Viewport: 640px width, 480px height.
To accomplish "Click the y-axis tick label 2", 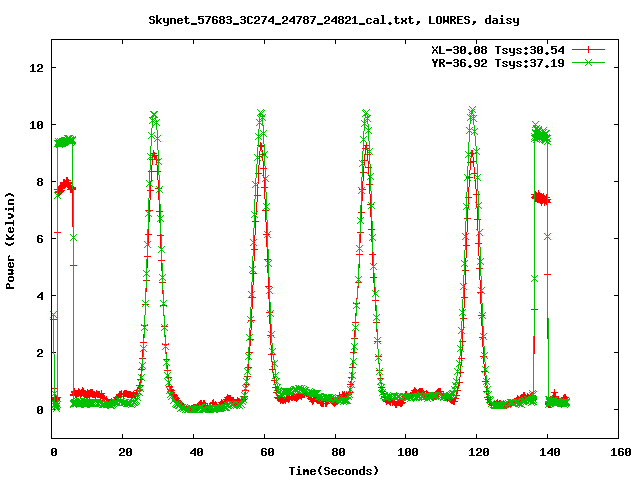I will [40, 353].
